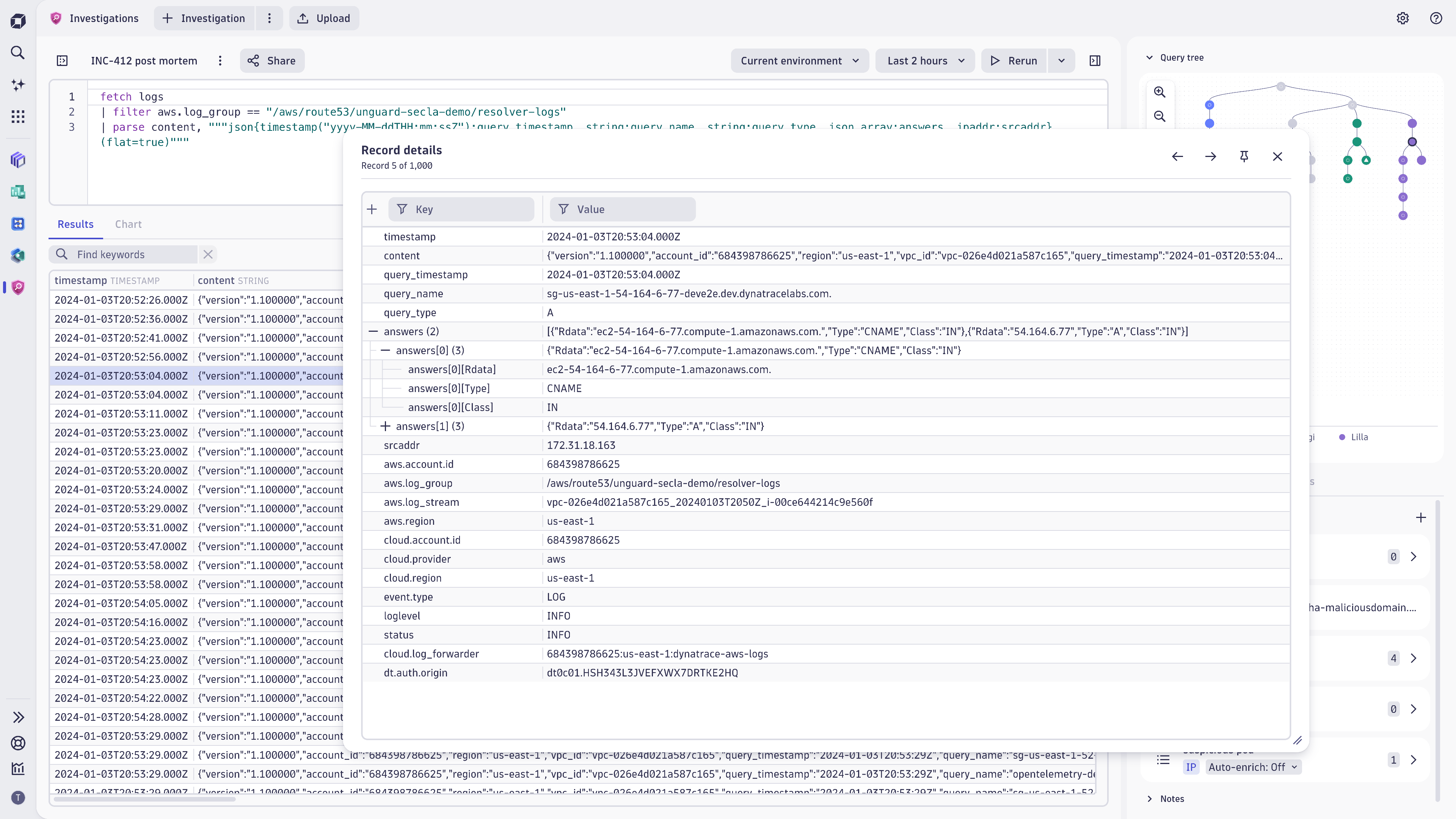Clear the Find keywords field
Screen dimensions: 1456x819
208,254
